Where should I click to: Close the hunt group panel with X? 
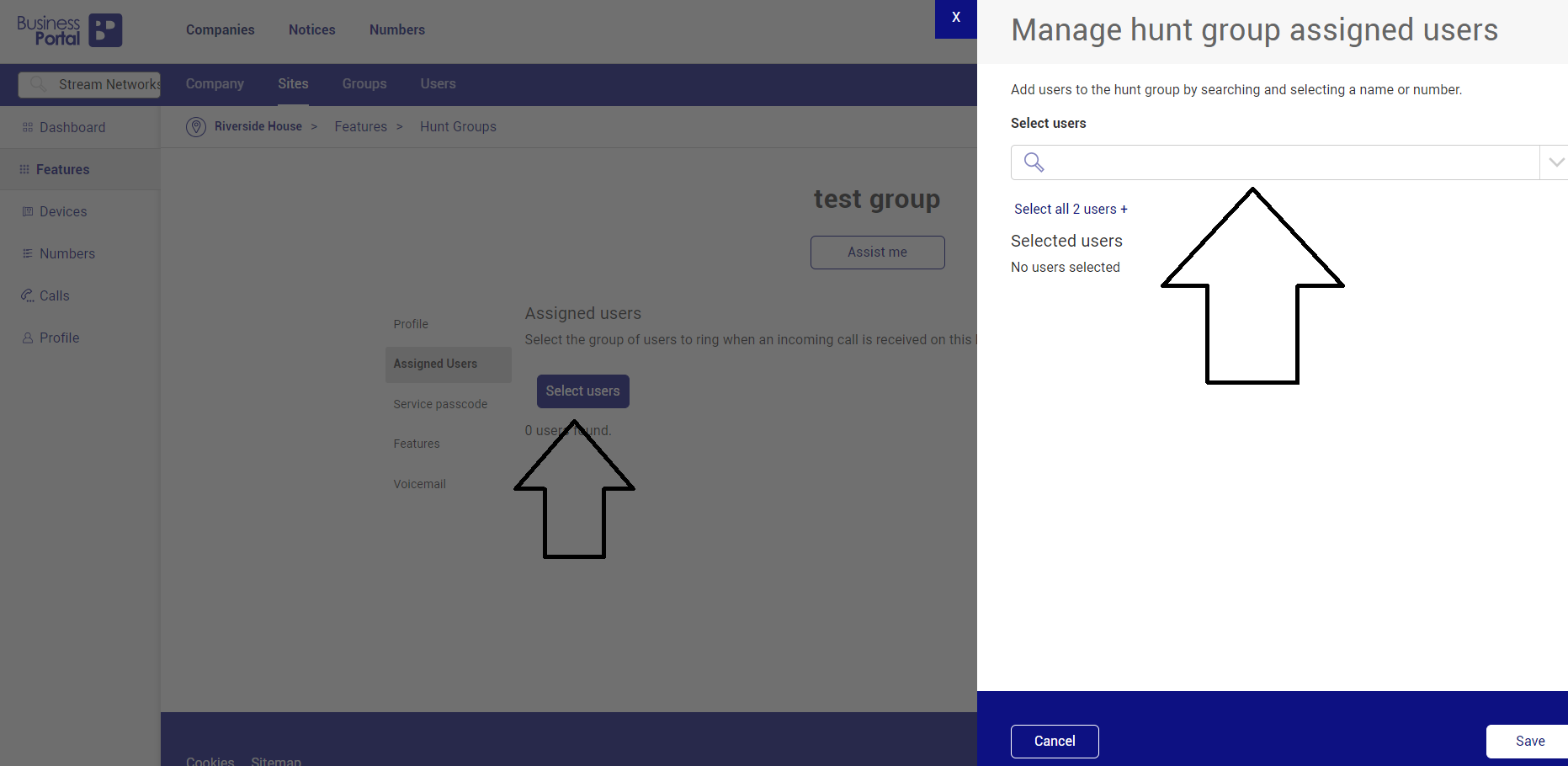[x=956, y=18]
